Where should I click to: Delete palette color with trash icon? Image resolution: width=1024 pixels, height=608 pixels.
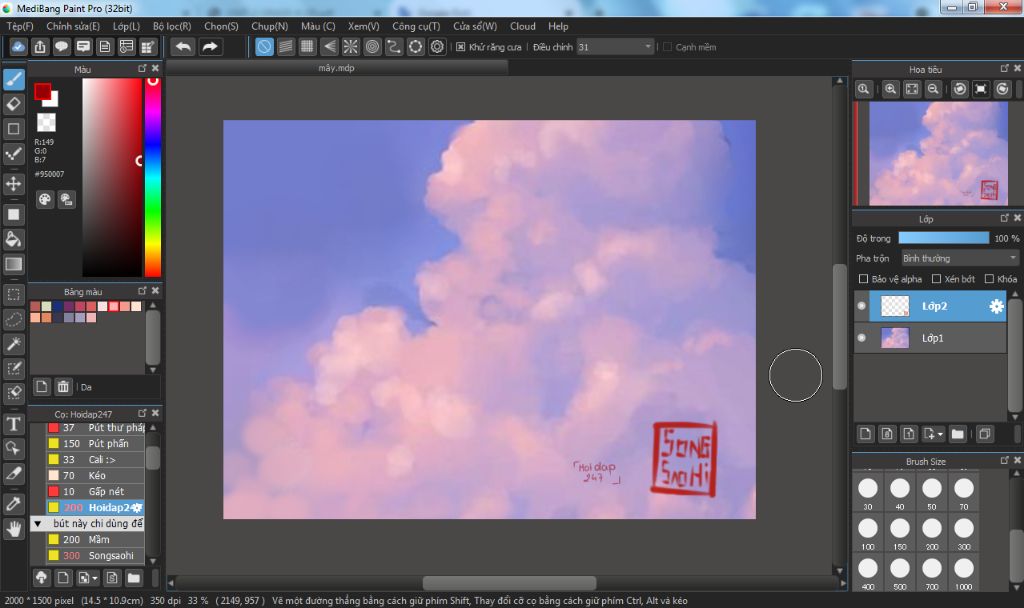[63, 387]
